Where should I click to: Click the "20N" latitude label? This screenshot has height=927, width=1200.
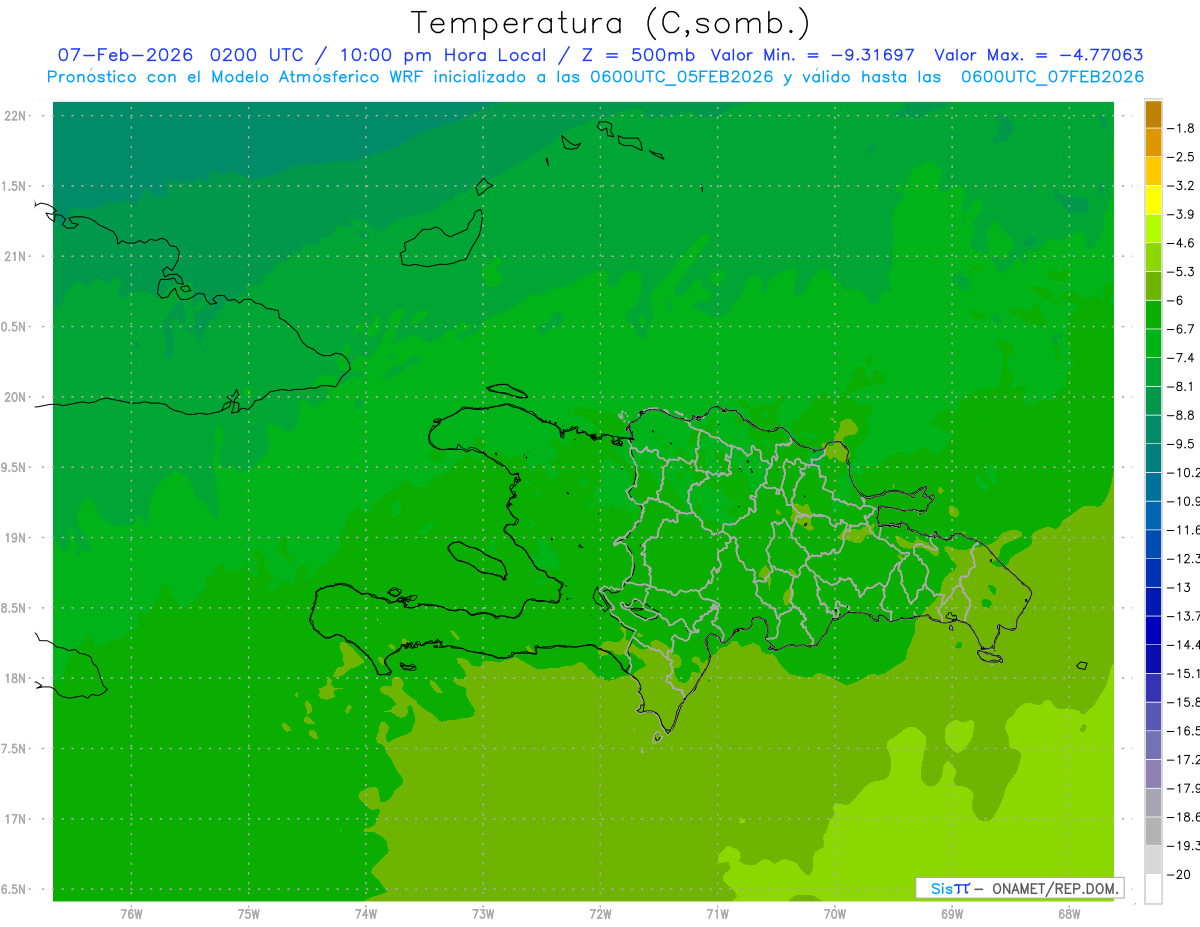tap(15, 397)
